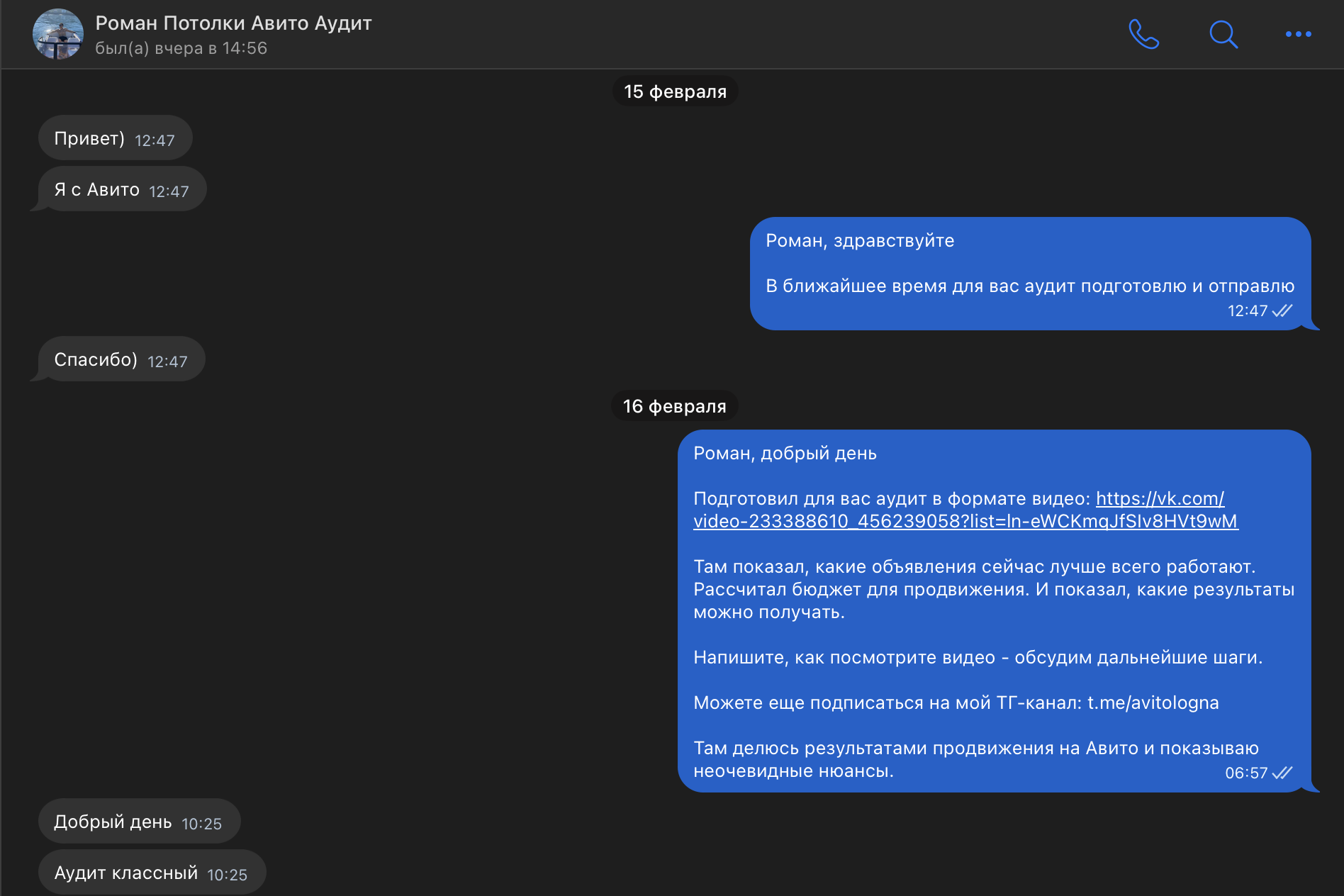This screenshot has height=896, width=1344.
Task: Click the audit message text about бюджет
Action: 993,589
